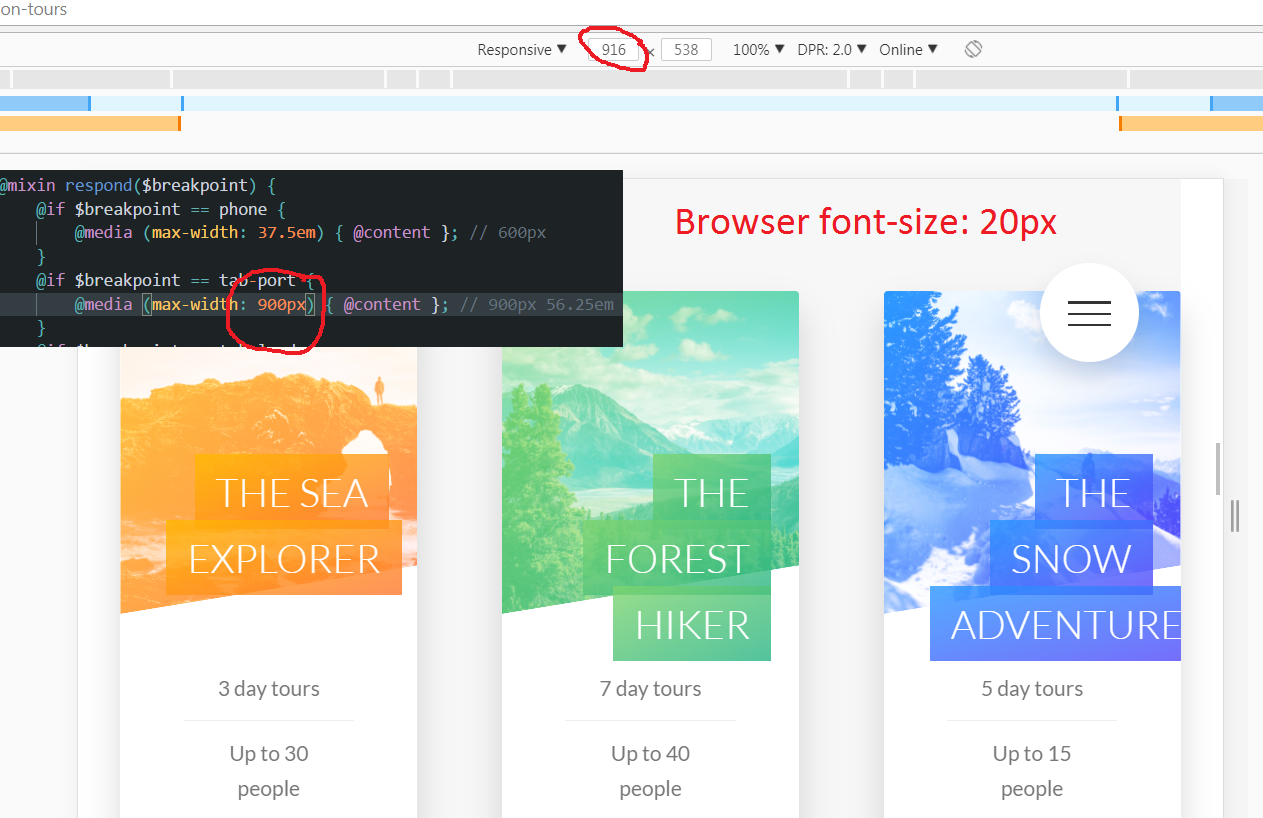Image resolution: width=1263 pixels, height=818 pixels.
Task: Click the viewport width field showing 916
Action: pyautogui.click(x=613, y=49)
